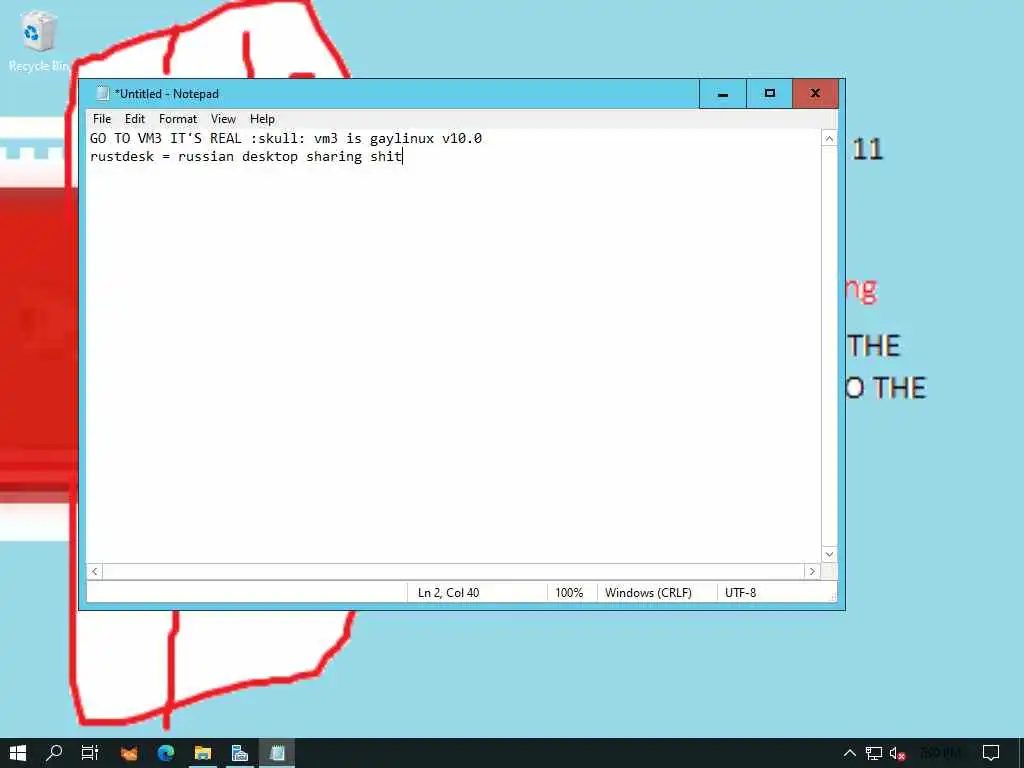
Task: Click the '100%' zoom status entry
Action: click(x=569, y=592)
